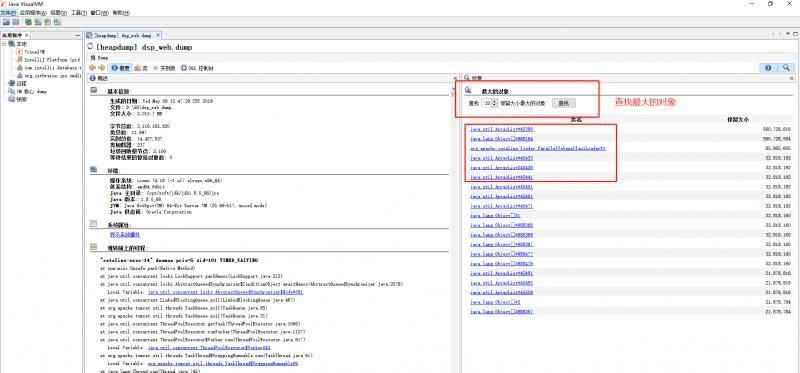Screen dimensions: 800x373
Task: Minimize the applications sidebar panel
Action: pos(78,35)
